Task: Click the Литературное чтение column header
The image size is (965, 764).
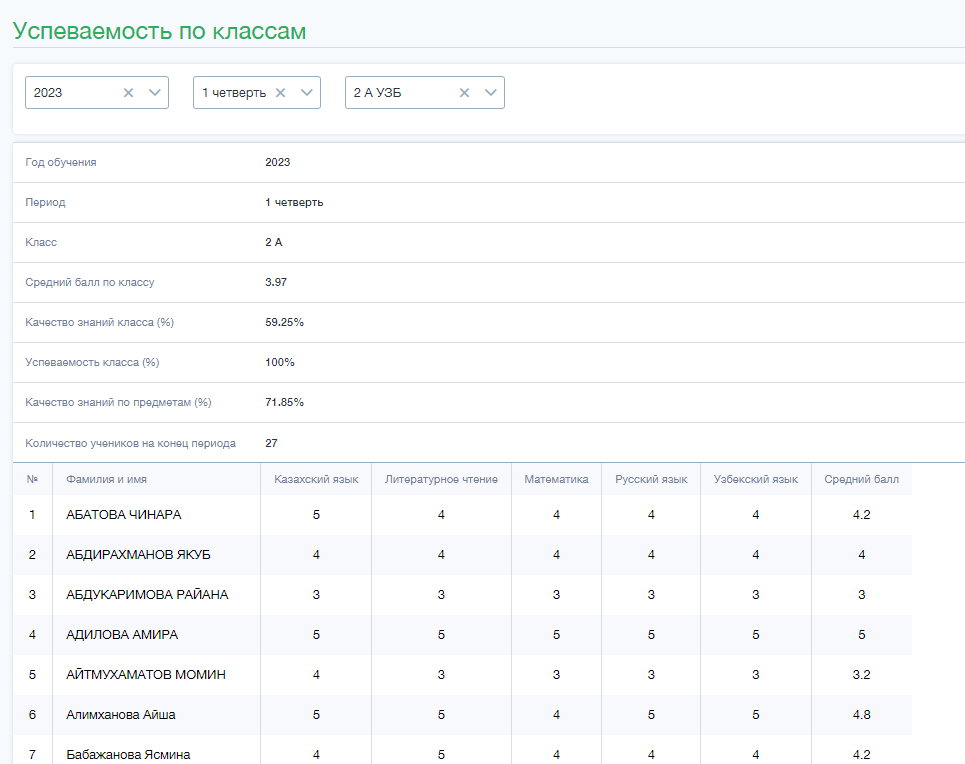Action: 441,479
